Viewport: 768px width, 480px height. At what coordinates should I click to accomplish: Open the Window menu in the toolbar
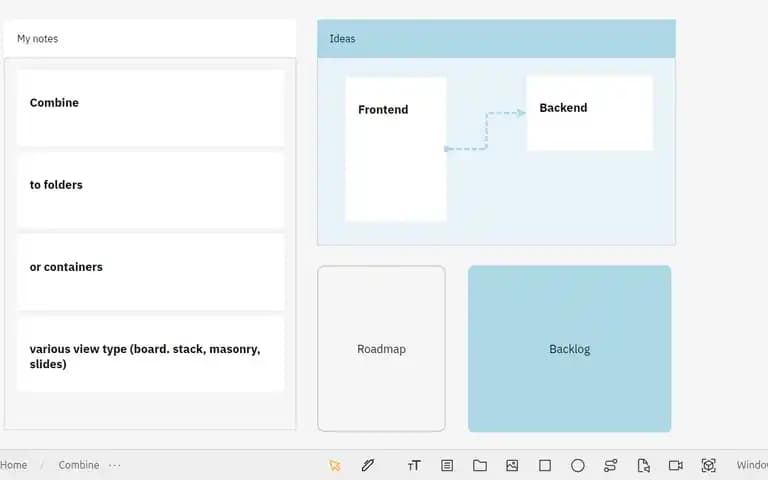click(752, 465)
